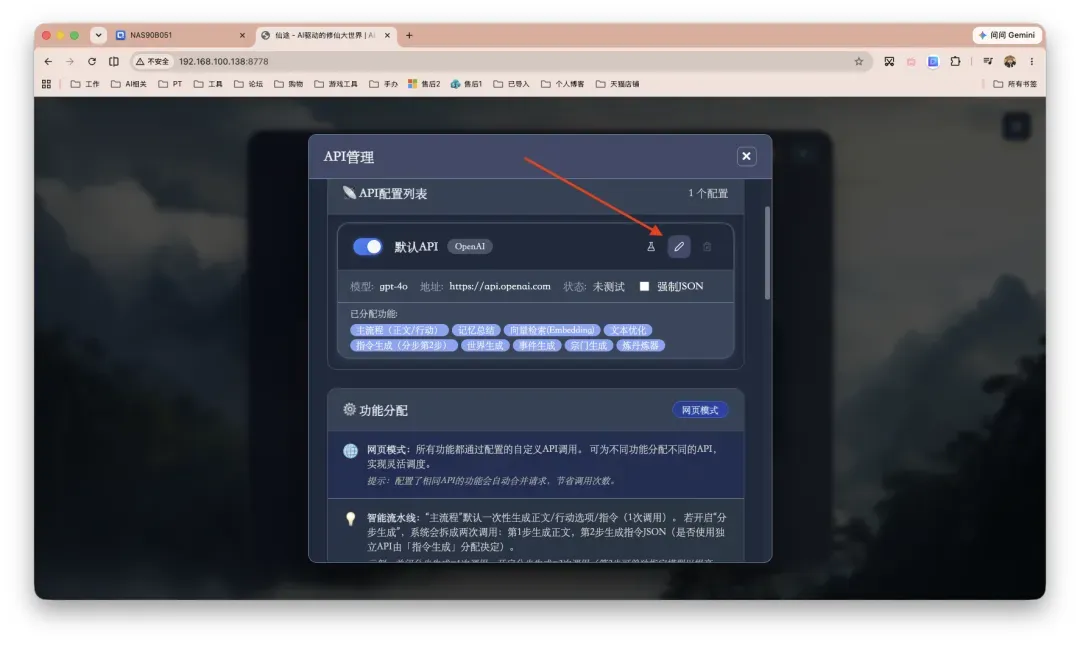Test the 默认API config via flask icon
The image size is (1080, 645).
(651, 246)
